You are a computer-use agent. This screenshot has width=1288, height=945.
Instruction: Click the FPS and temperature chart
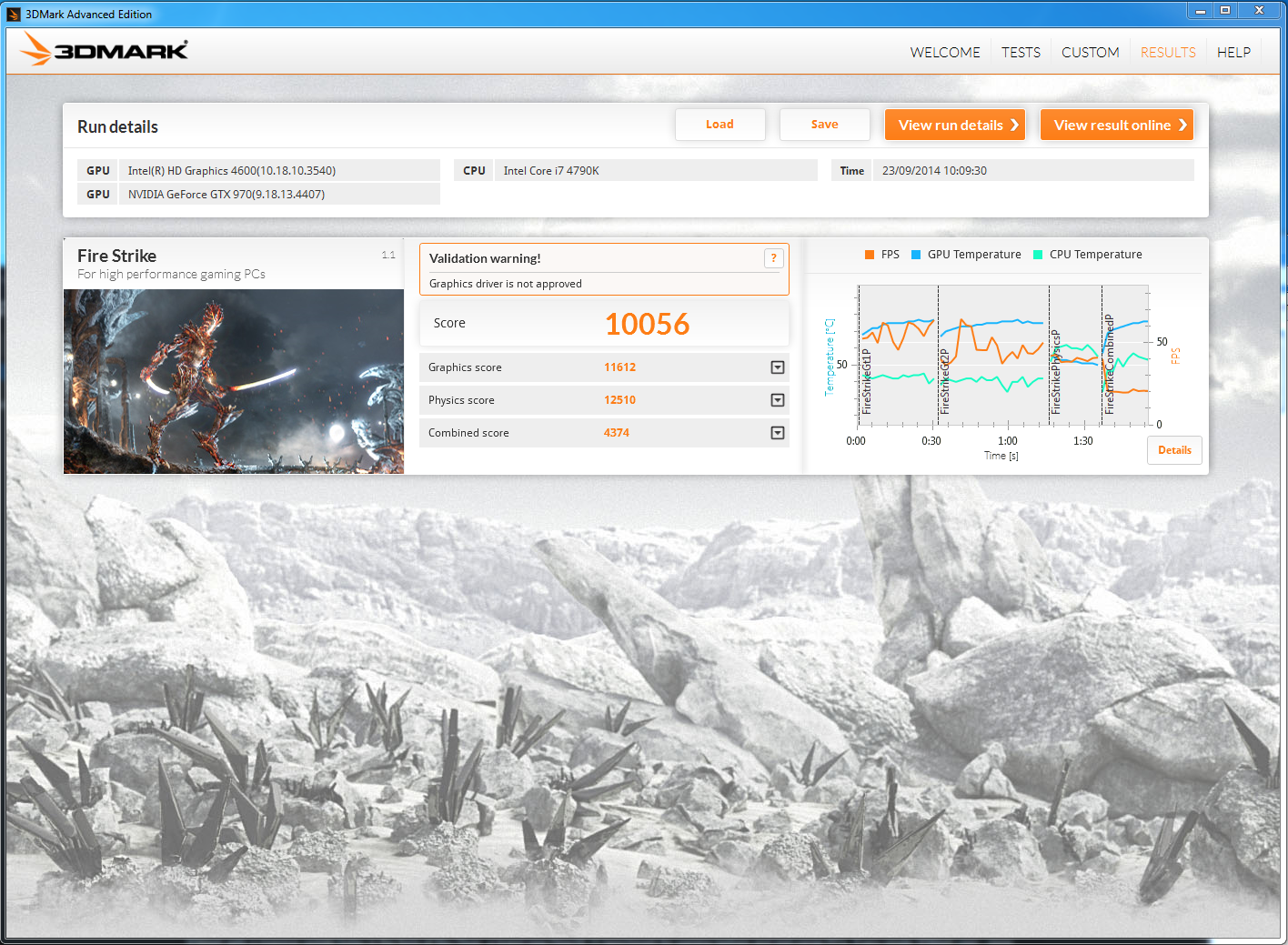1004,356
